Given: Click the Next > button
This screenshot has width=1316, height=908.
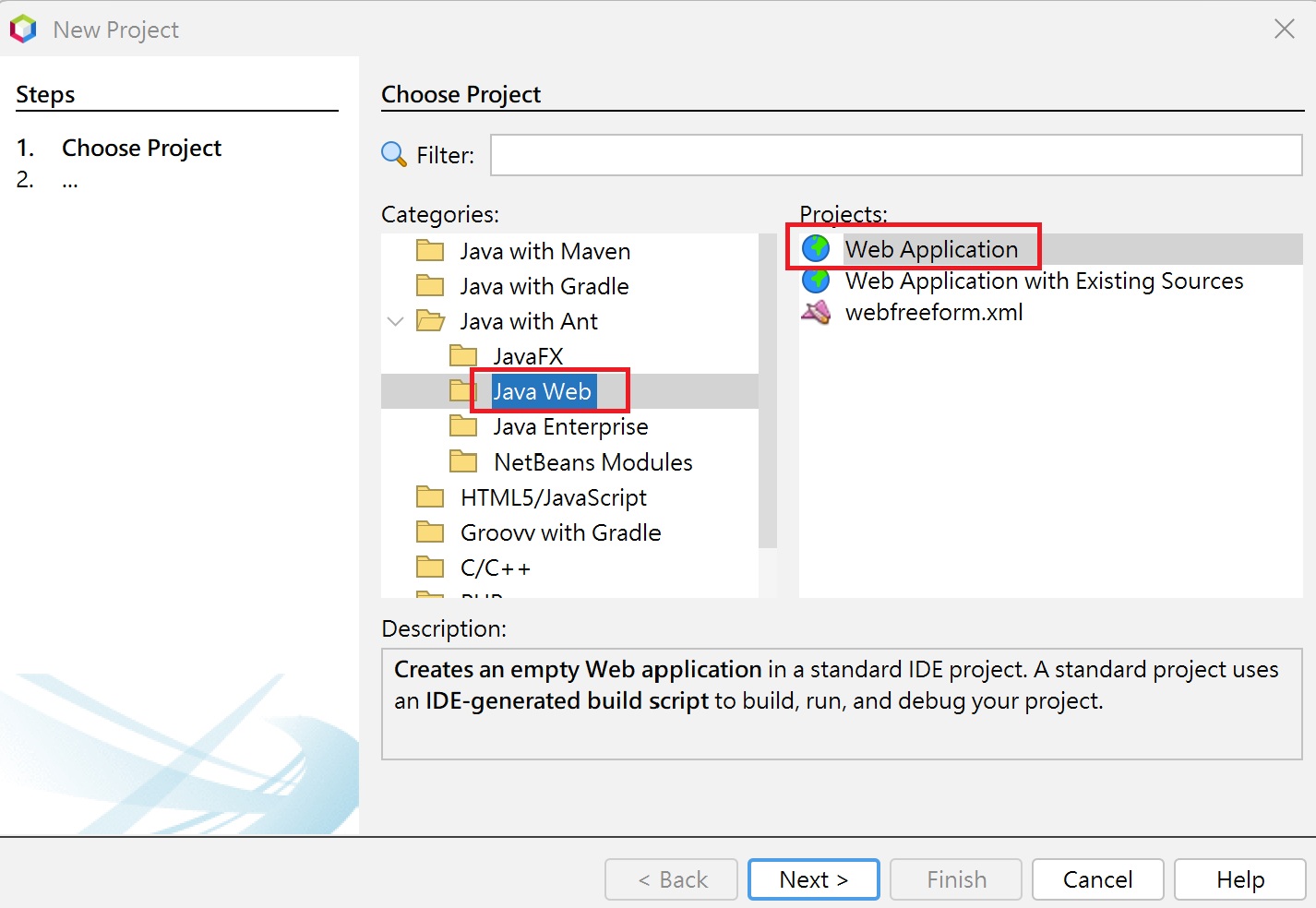Looking at the screenshot, I should tap(814, 879).
